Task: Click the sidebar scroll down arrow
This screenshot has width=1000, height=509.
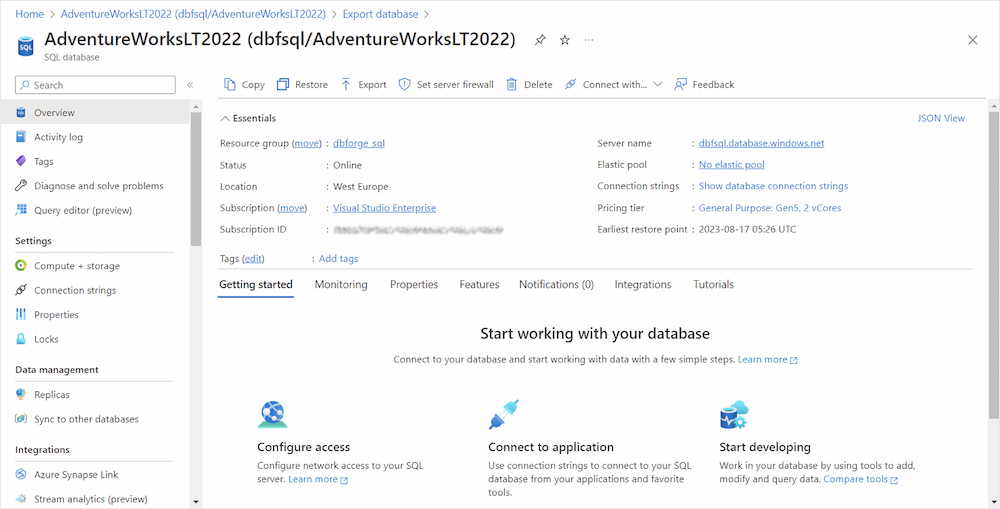Action: point(196,502)
